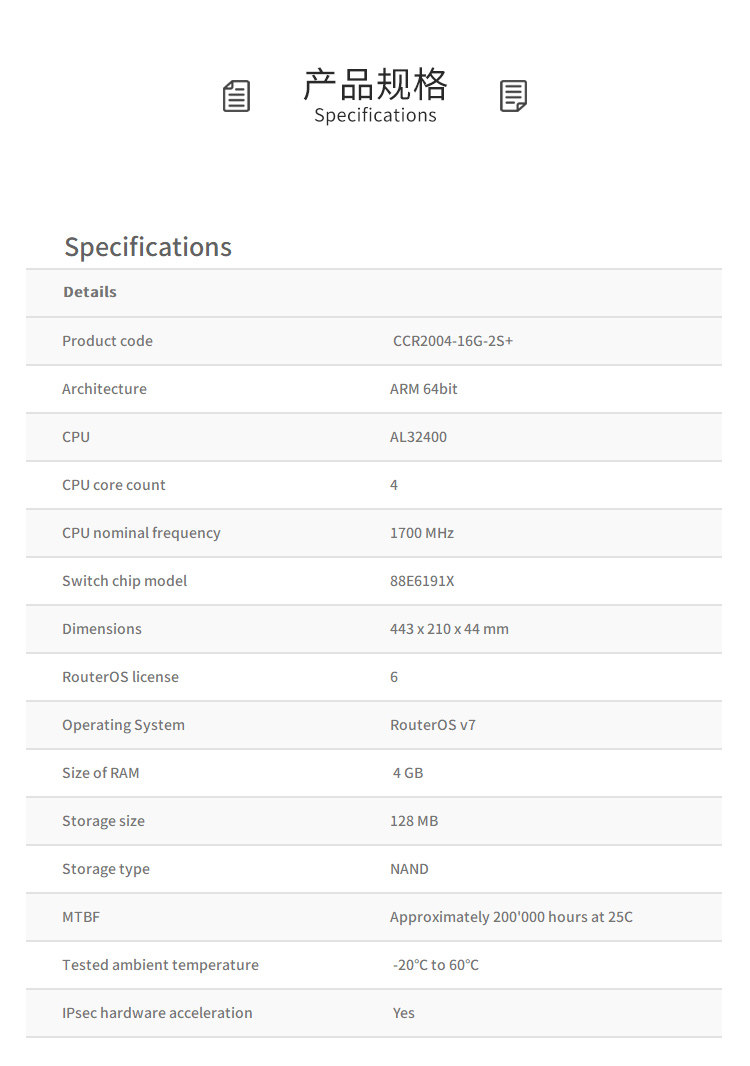750x1066 pixels.
Task: Select the 1700 MHz frequency value
Action: (422, 533)
